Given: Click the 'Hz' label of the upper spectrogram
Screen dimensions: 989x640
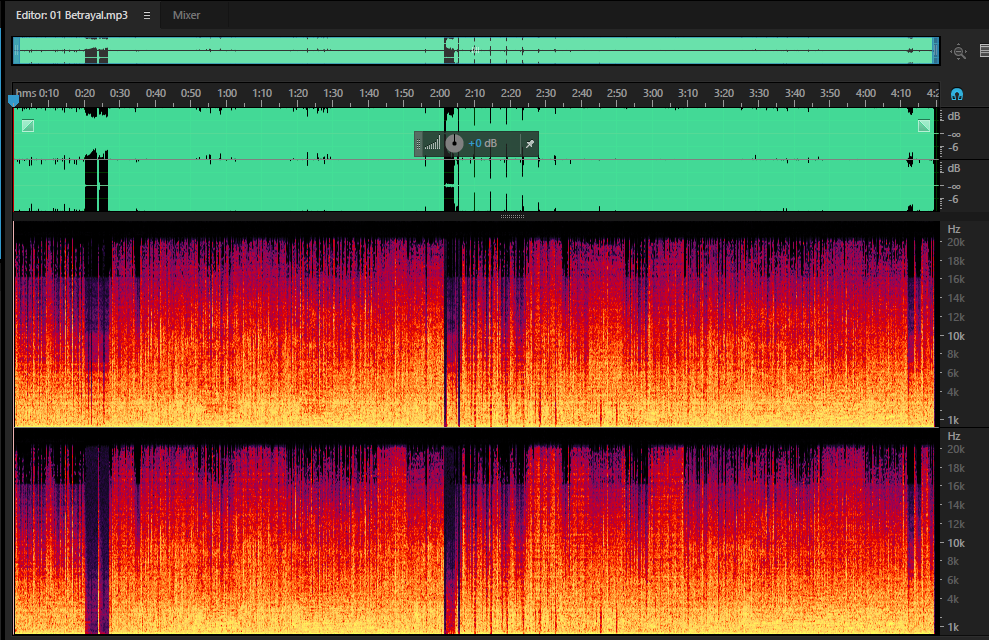Looking at the screenshot, I should coord(954,230).
